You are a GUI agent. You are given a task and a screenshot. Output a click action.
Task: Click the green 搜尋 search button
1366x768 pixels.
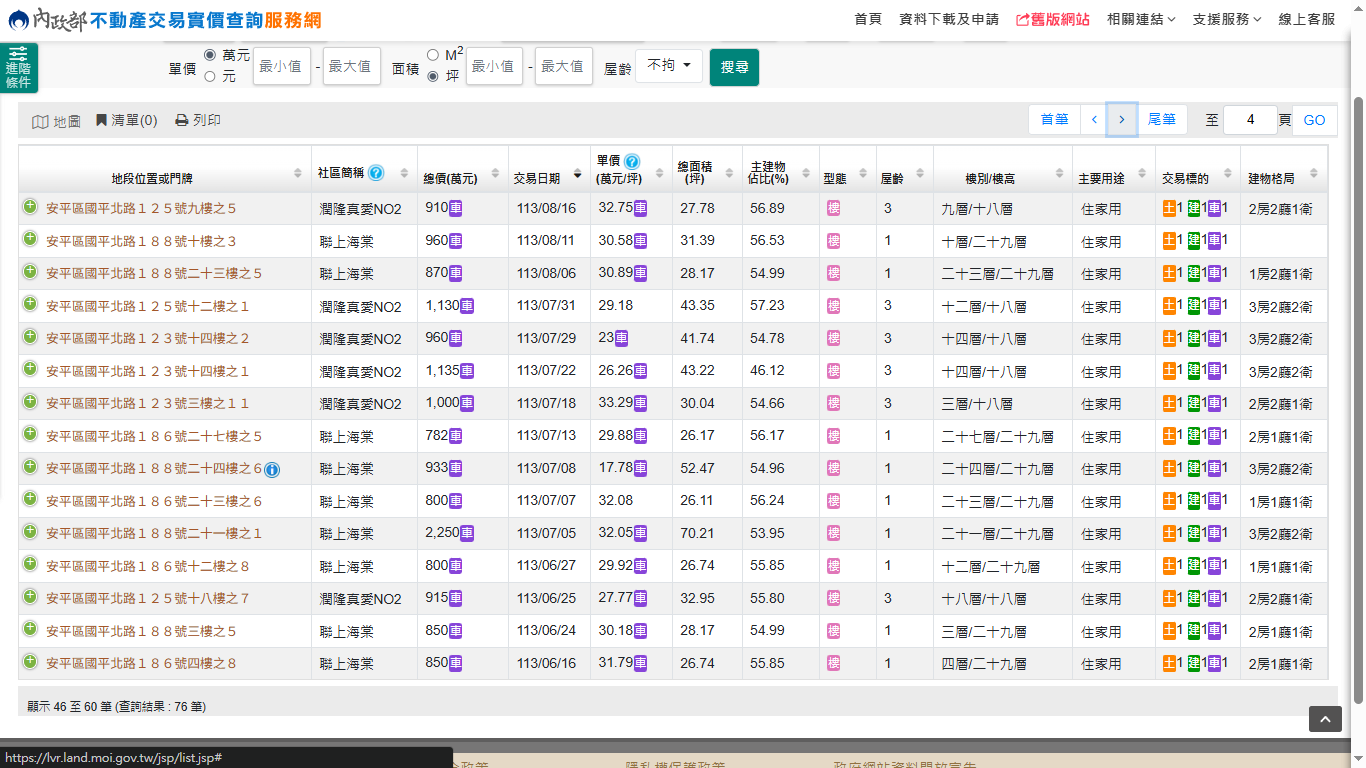(x=734, y=67)
